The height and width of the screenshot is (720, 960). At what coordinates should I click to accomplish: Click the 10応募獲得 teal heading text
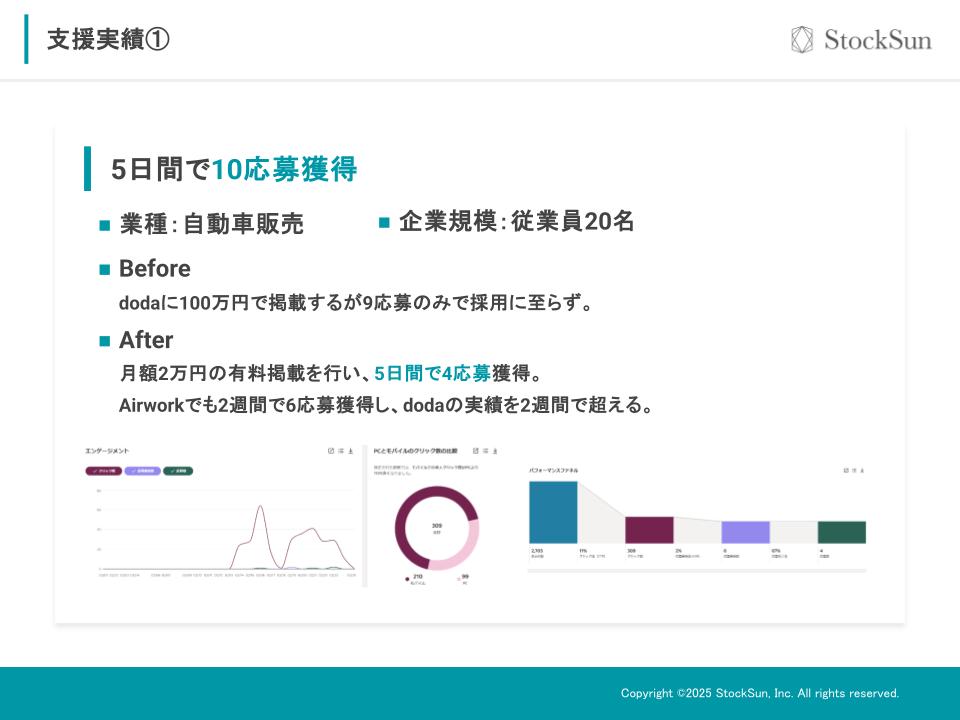tap(284, 170)
